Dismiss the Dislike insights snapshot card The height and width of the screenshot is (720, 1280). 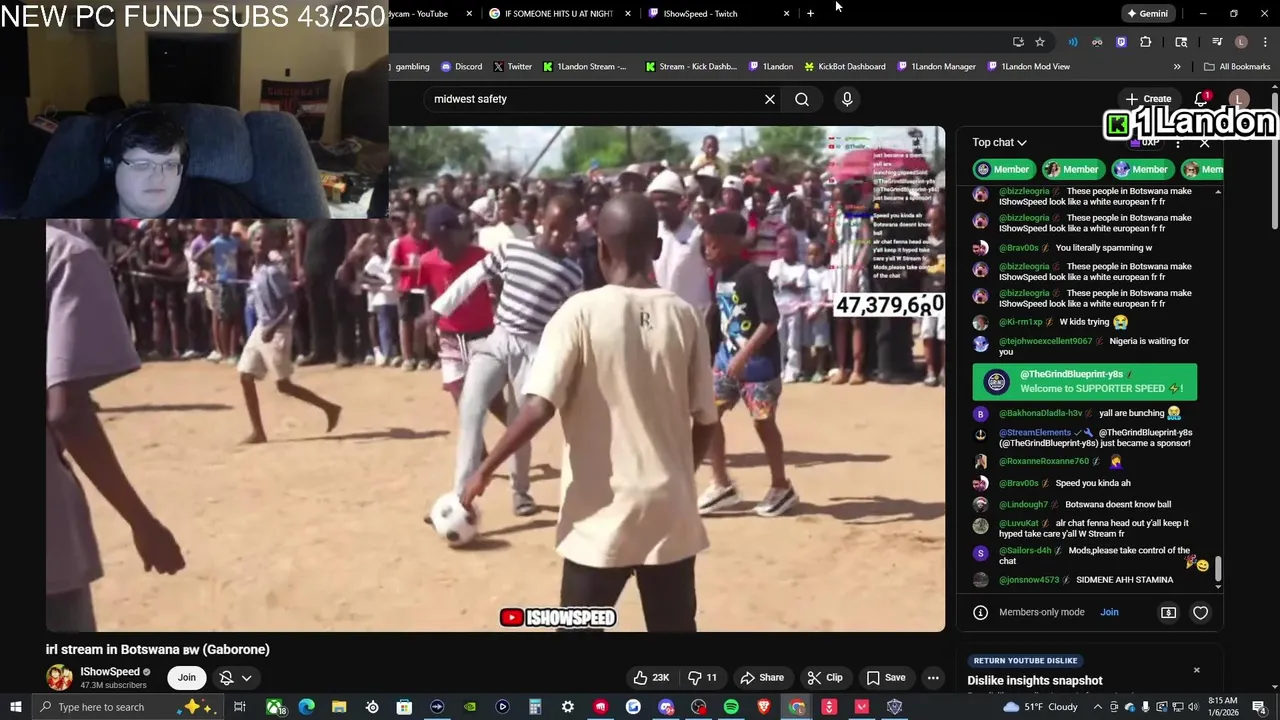1196,670
